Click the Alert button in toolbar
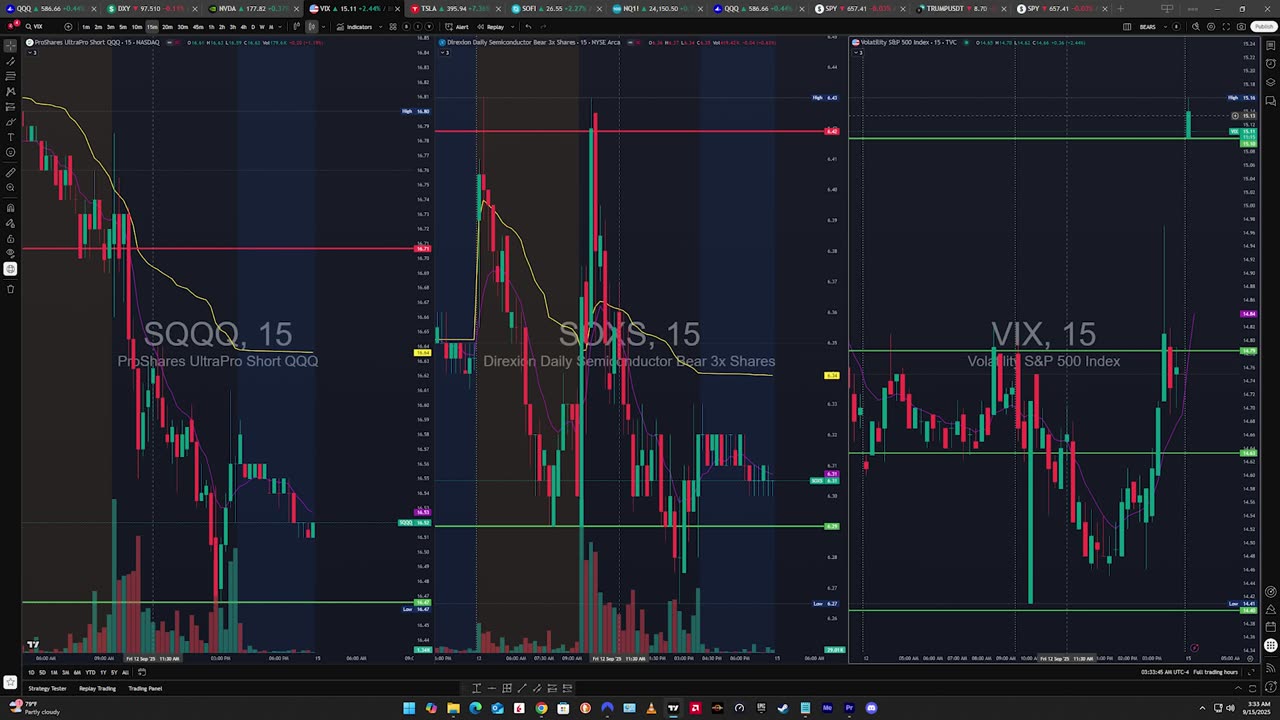This screenshot has width=1280, height=720. point(458,27)
